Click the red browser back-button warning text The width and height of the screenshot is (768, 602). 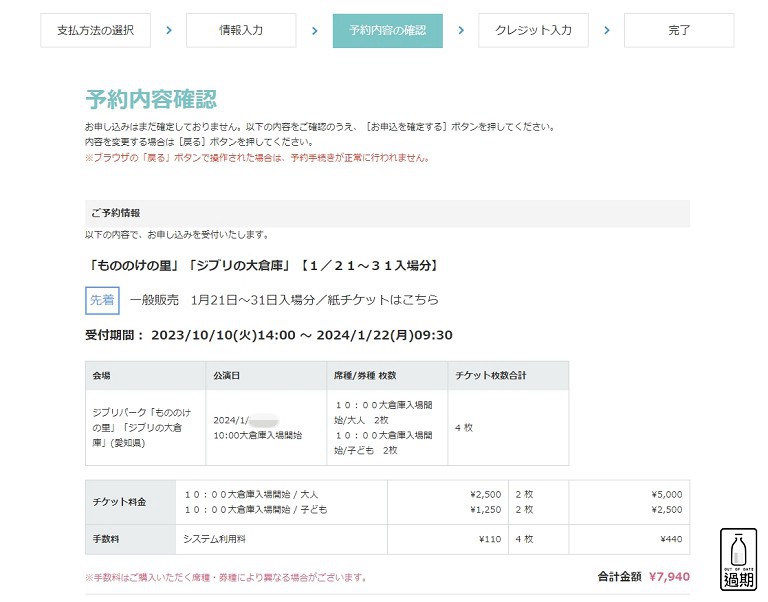(258, 158)
